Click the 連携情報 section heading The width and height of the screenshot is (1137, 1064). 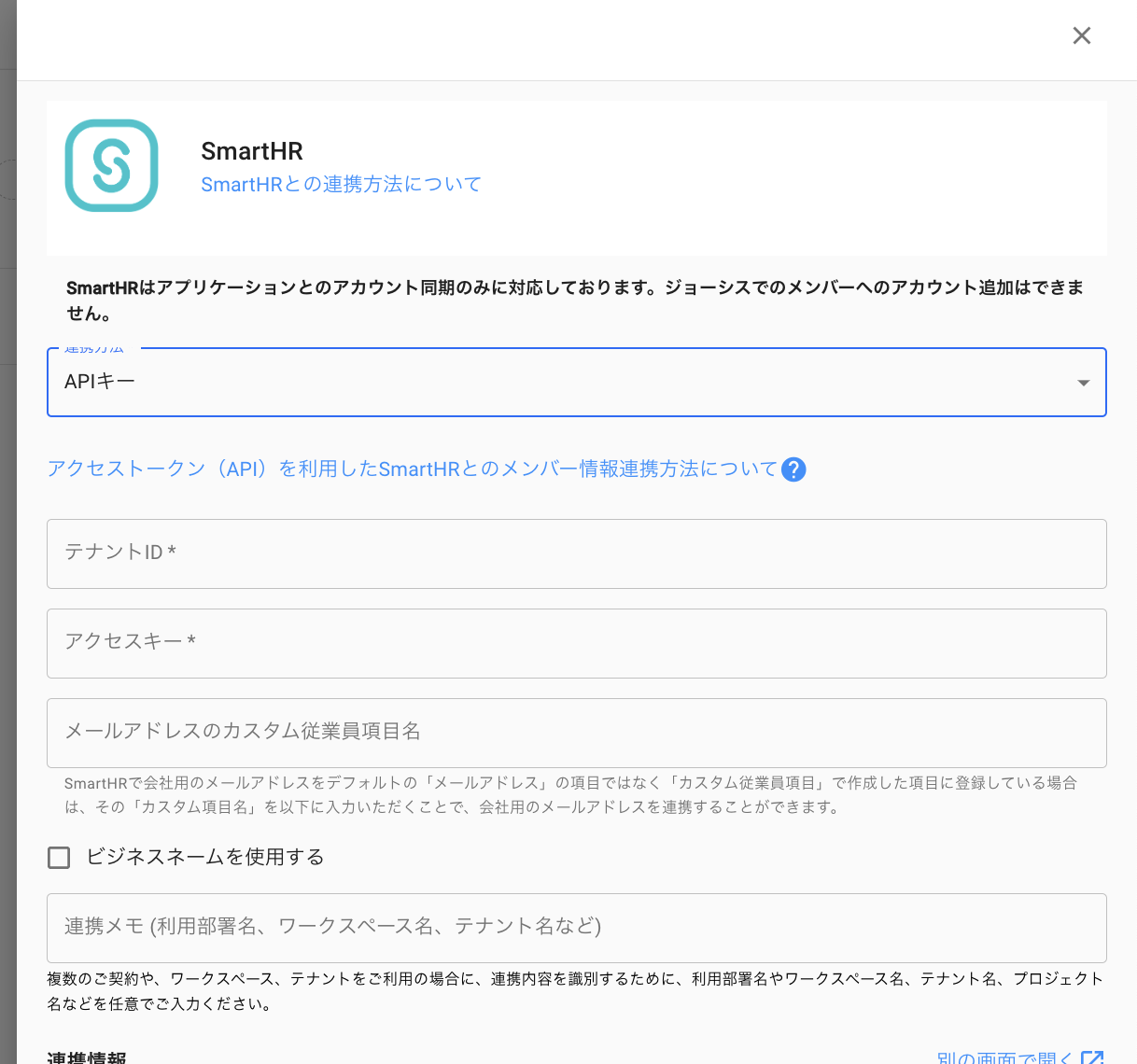click(87, 1057)
